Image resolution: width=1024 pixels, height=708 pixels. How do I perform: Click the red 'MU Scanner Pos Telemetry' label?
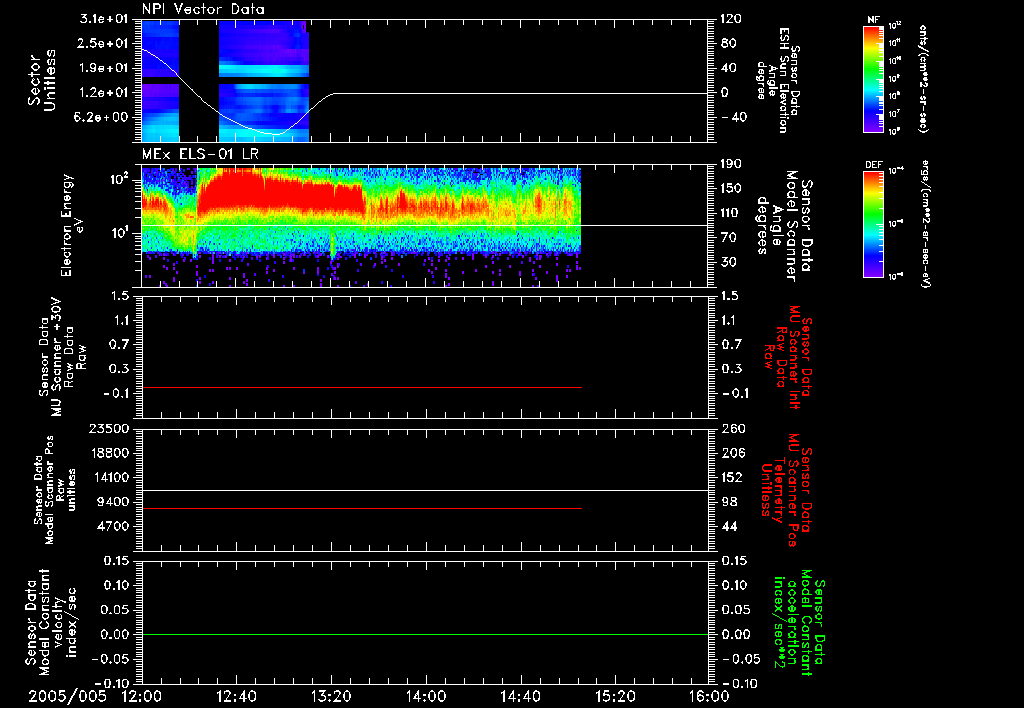click(786, 490)
